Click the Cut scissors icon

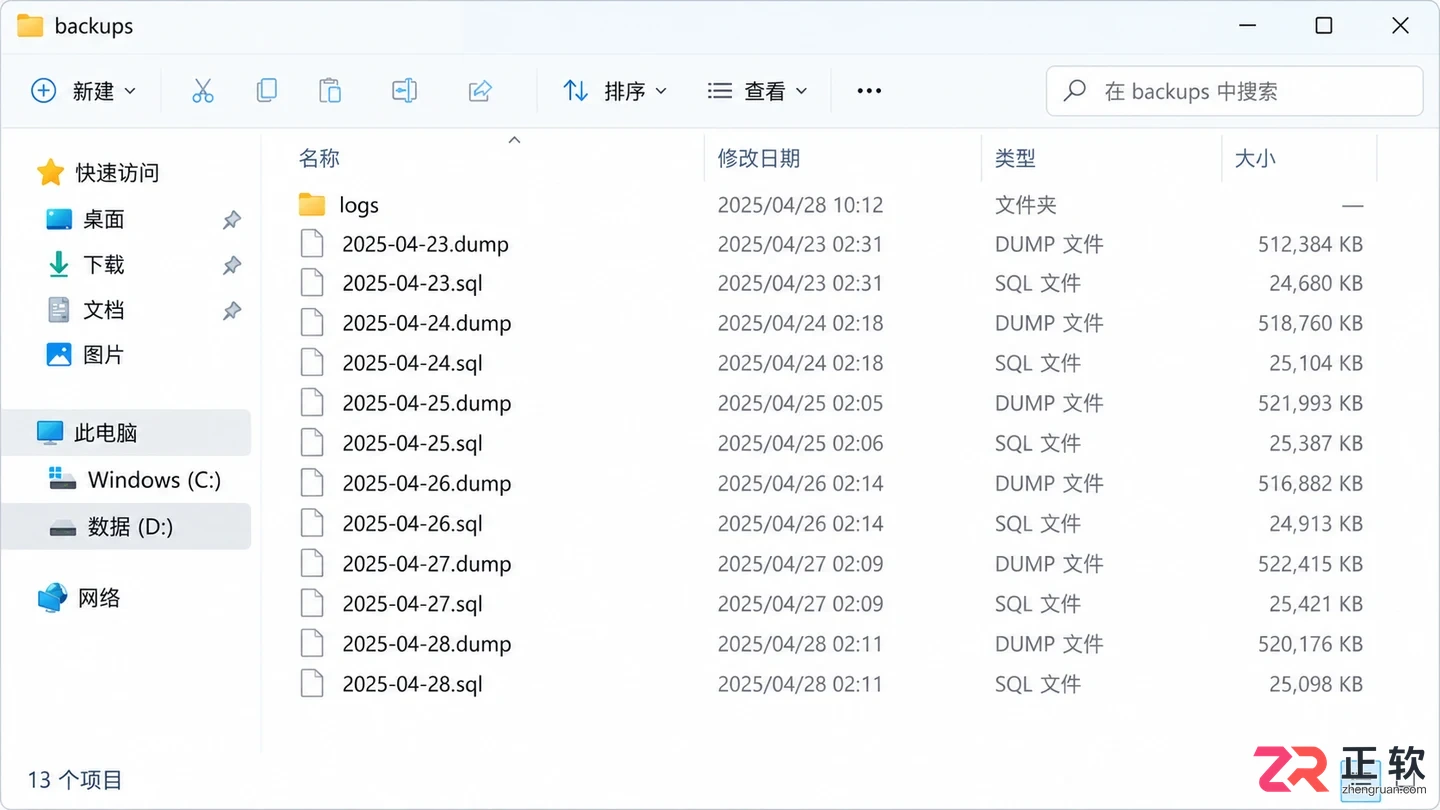203,91
